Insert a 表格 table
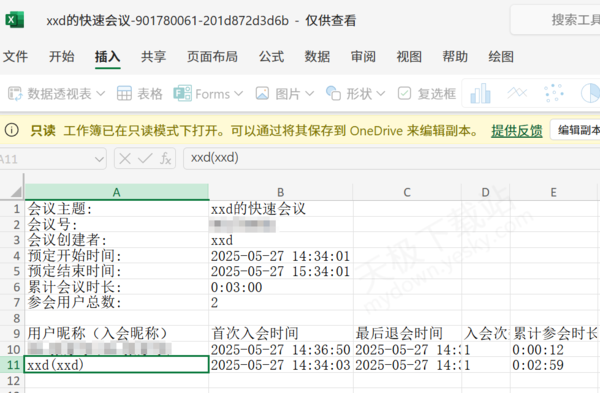Image resolution: width=600 pixels, height=393 pixels. [139, 93]
